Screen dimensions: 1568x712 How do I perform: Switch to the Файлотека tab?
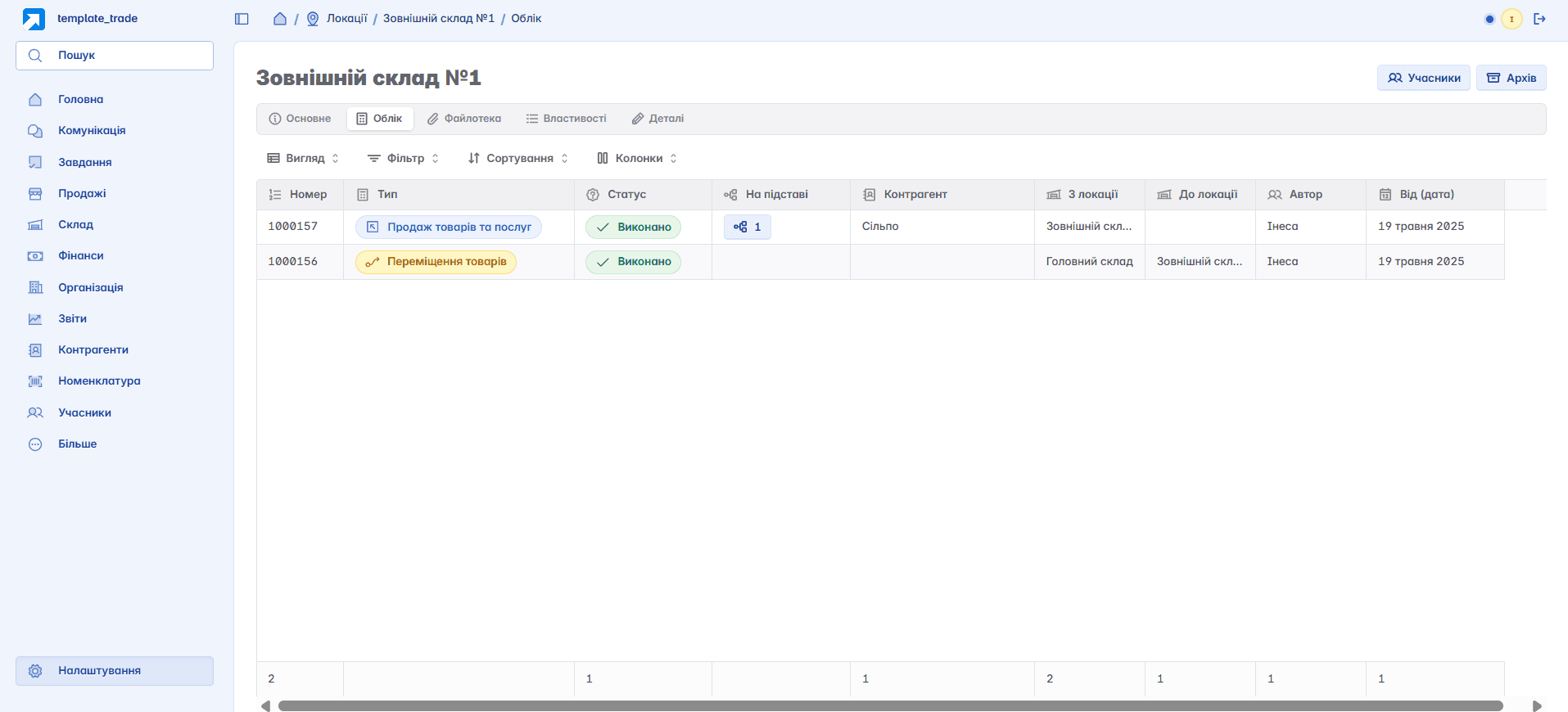464,119
